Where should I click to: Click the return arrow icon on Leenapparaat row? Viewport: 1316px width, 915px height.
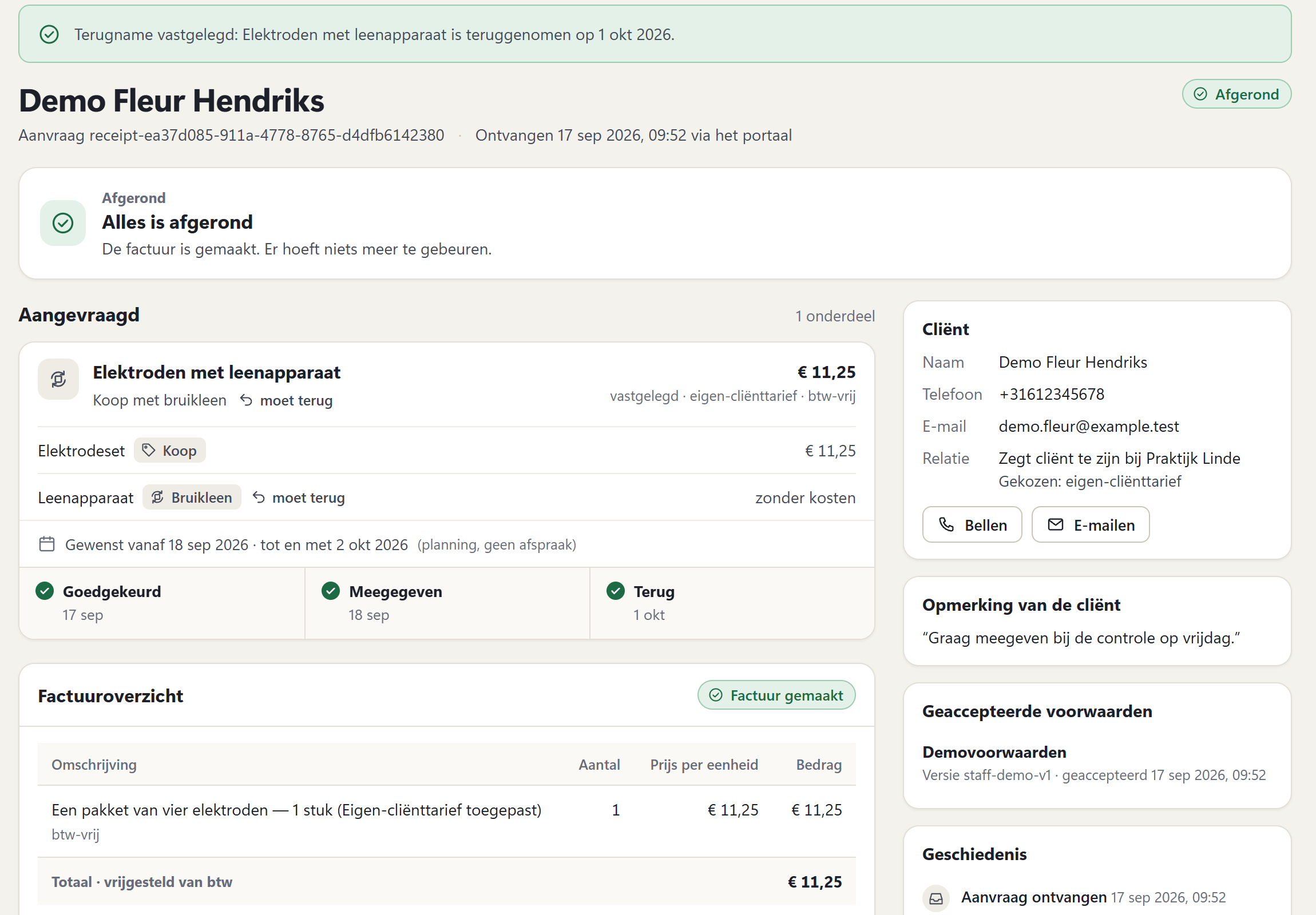point(259,498)
